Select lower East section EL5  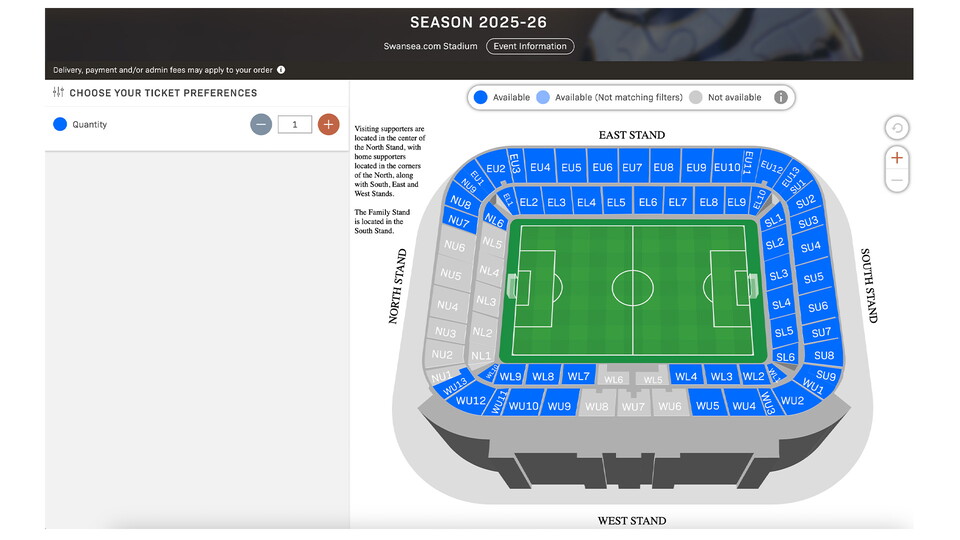[616, 203]
